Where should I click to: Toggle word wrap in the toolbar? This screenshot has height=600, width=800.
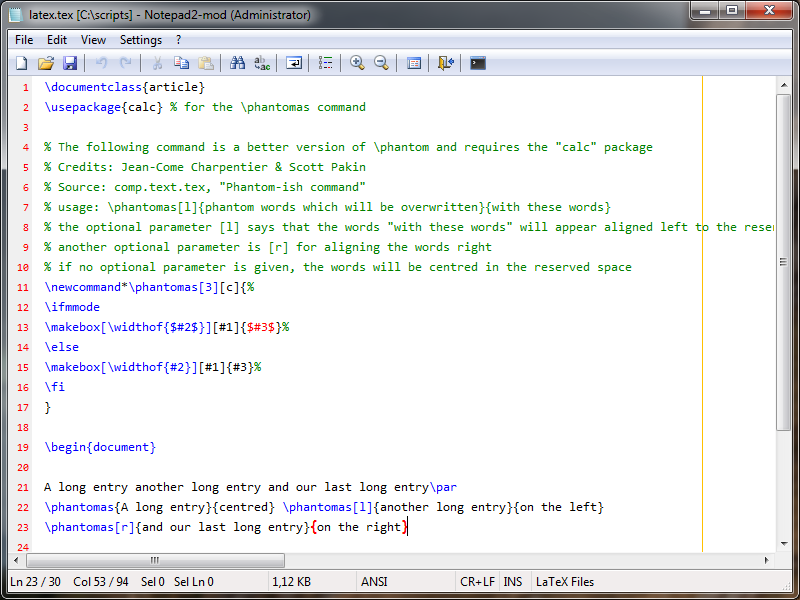pyautogui.click(x=294, y=63)
